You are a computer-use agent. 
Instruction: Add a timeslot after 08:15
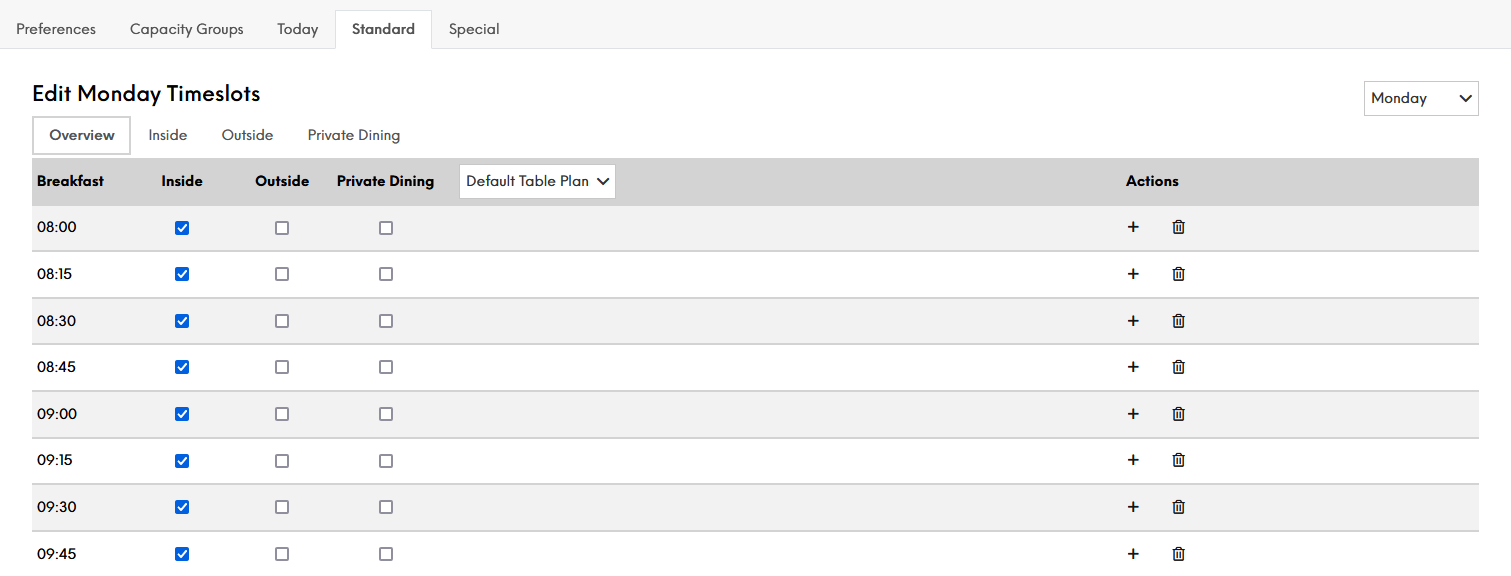(1133, 274)
